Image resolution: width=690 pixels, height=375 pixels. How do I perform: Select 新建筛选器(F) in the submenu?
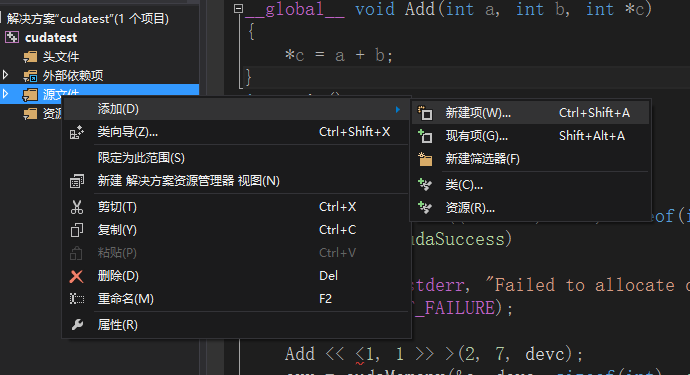coord(531,159)
